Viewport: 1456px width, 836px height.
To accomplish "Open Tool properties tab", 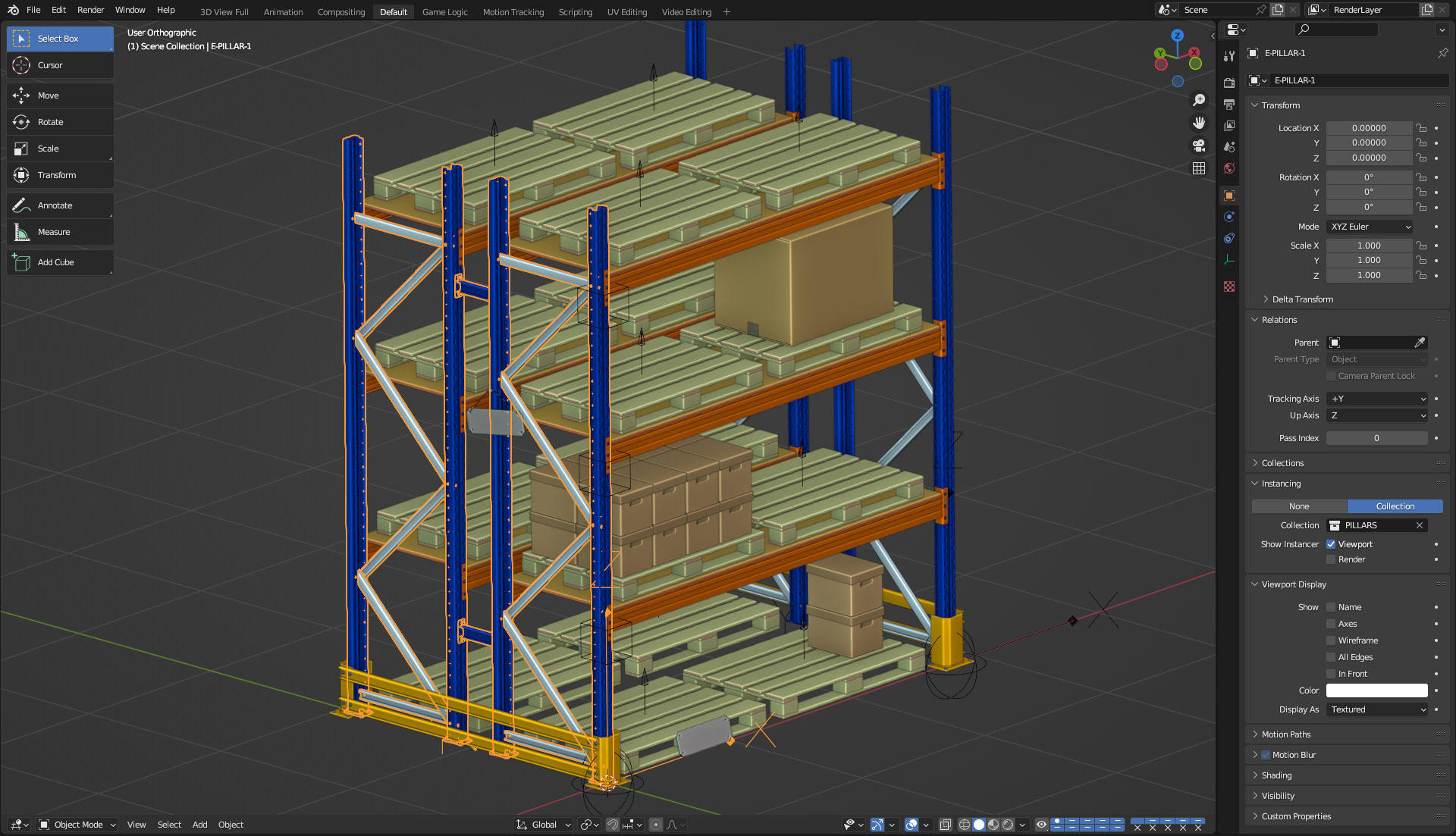I will (x=1229, y=56).
